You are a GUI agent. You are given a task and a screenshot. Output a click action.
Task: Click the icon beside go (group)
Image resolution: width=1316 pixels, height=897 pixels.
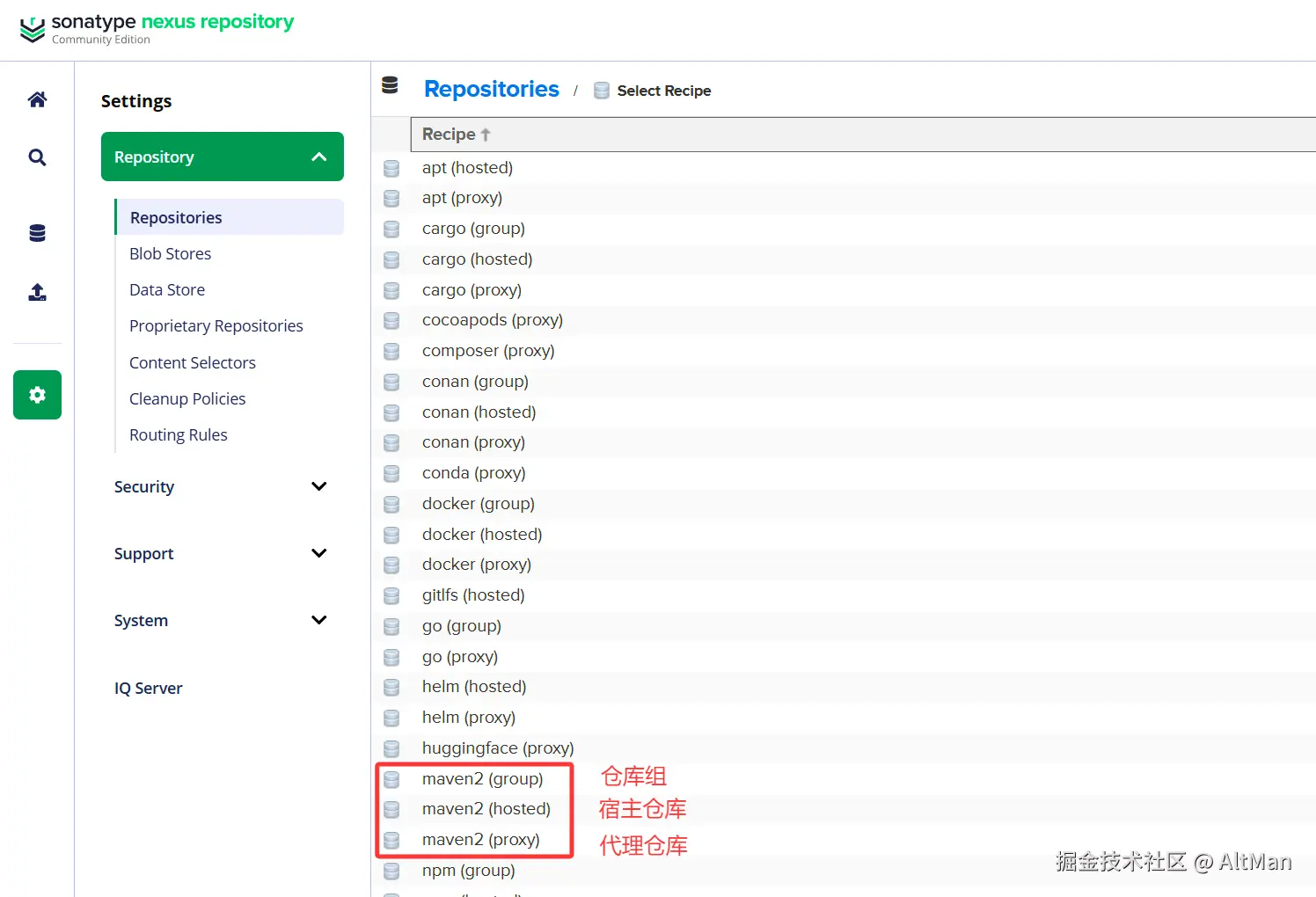click(x=391, y=626)
